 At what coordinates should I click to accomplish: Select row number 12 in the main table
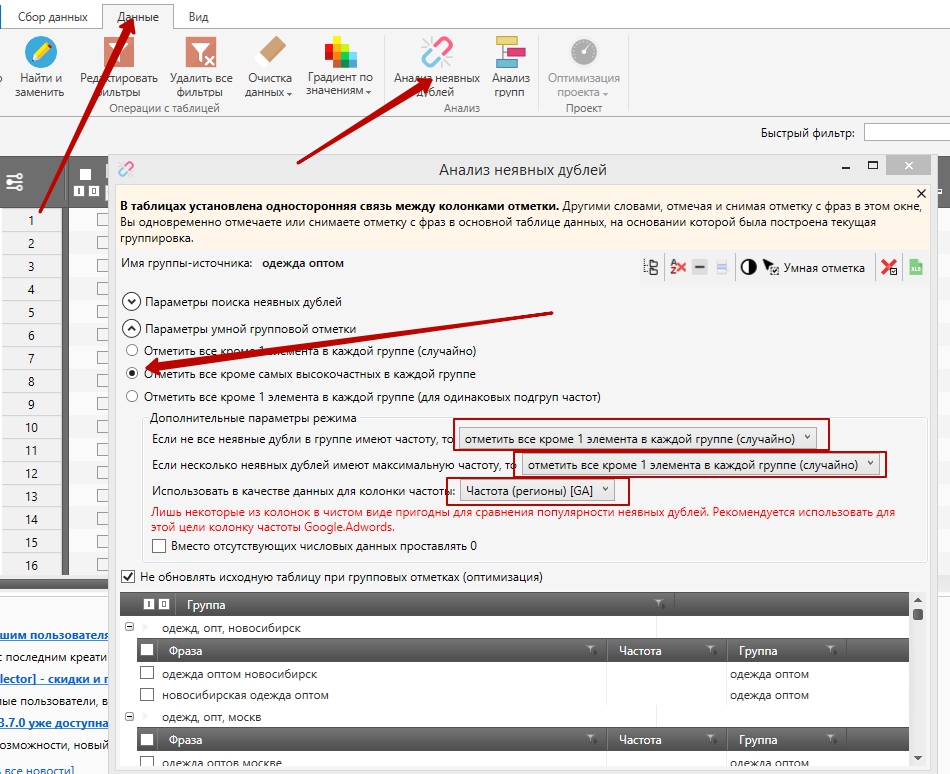point(32,474)
